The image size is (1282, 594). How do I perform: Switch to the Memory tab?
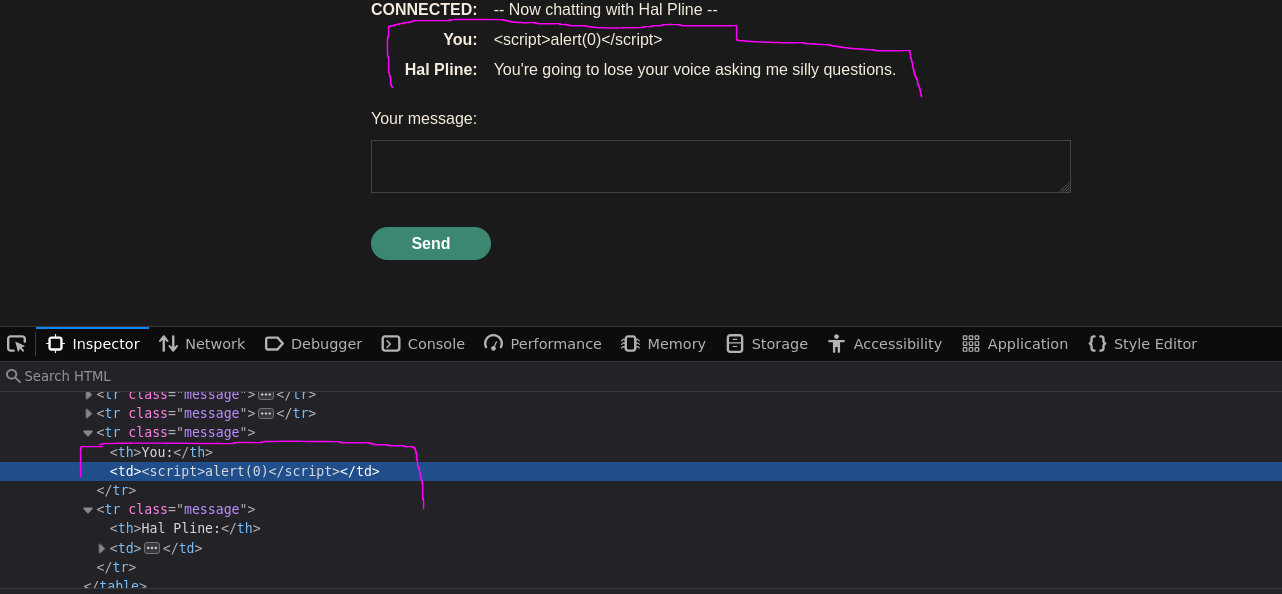point(663,343)
